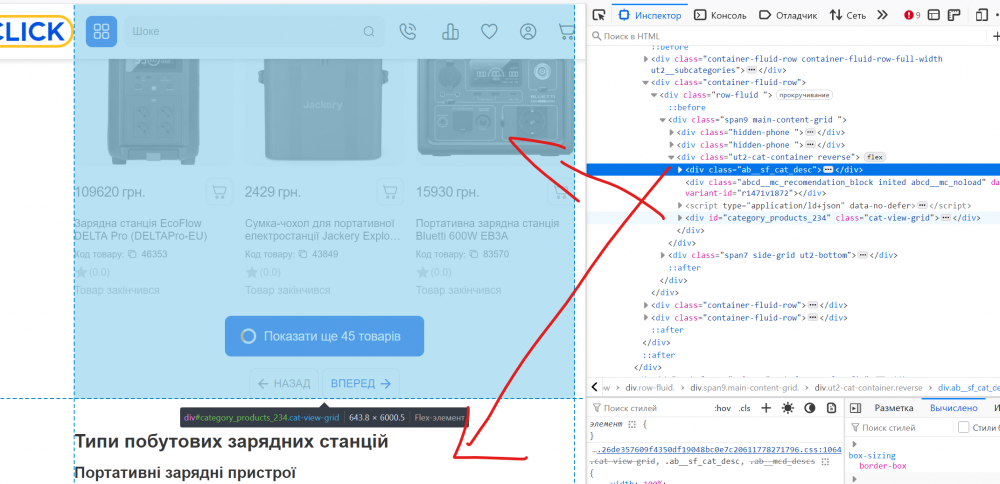
Task: Open the wishlist heart icon
Action: click(x=489, y=32)
